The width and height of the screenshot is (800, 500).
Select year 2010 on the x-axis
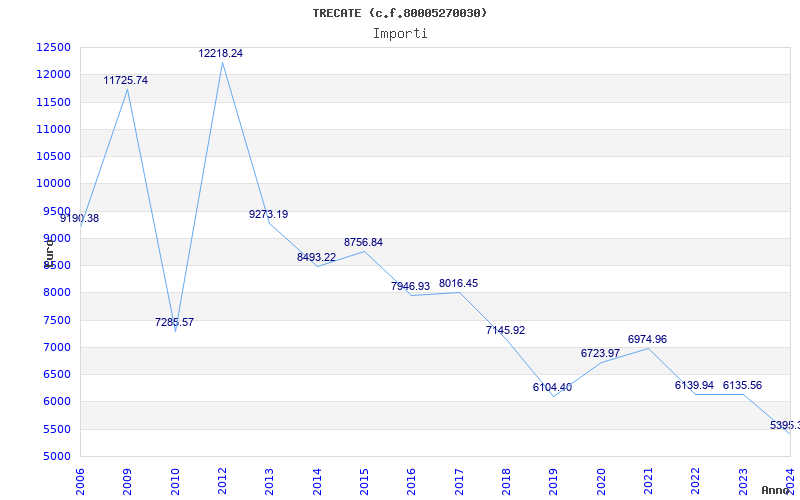point(175,482)
